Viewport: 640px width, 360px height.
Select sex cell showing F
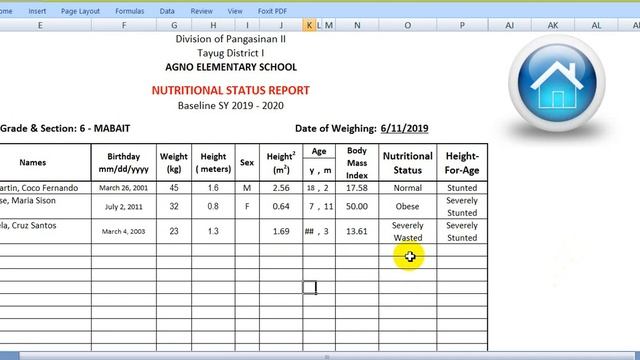(x=247, y=207)
